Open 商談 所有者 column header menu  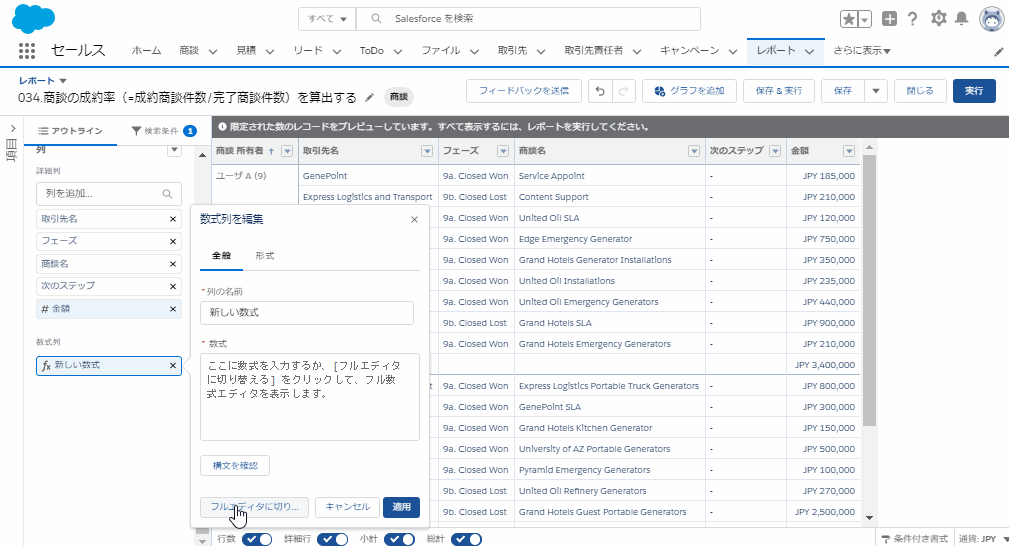pyautogui.click(x=287, y=151)
